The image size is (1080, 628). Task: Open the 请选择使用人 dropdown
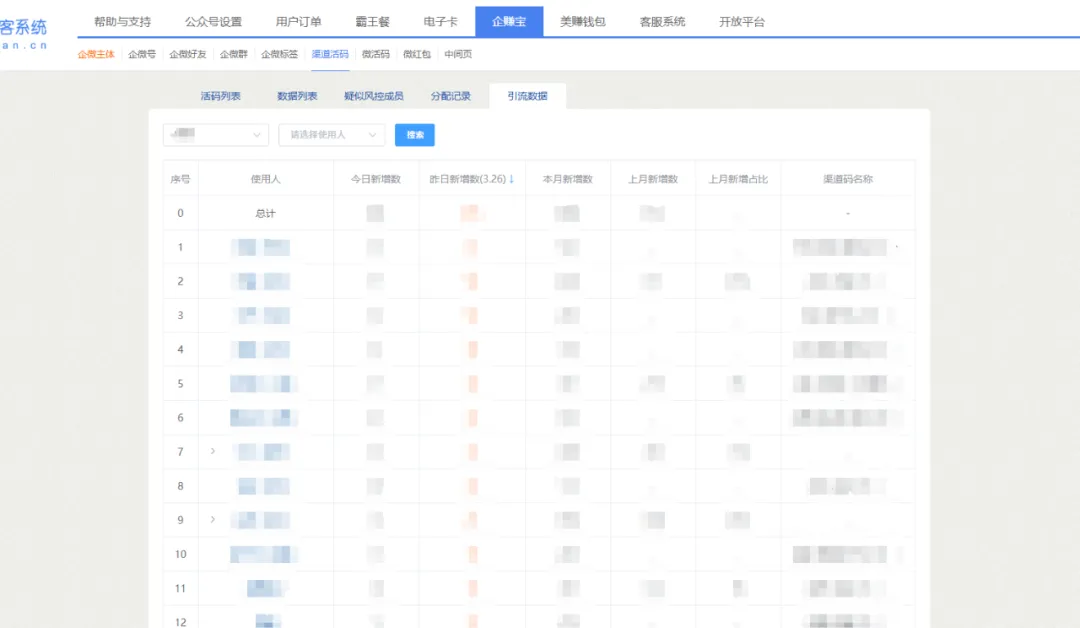pos(332,135)
